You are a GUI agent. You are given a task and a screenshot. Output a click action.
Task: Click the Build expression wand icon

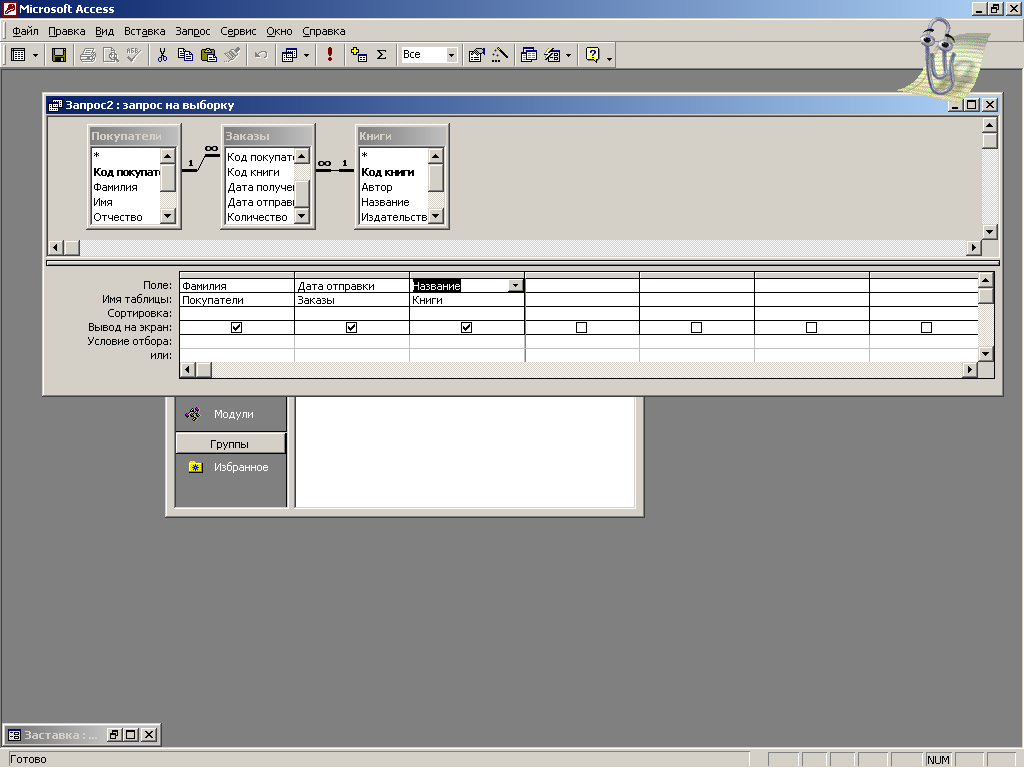pyautogui.click(x=500, y=56)
